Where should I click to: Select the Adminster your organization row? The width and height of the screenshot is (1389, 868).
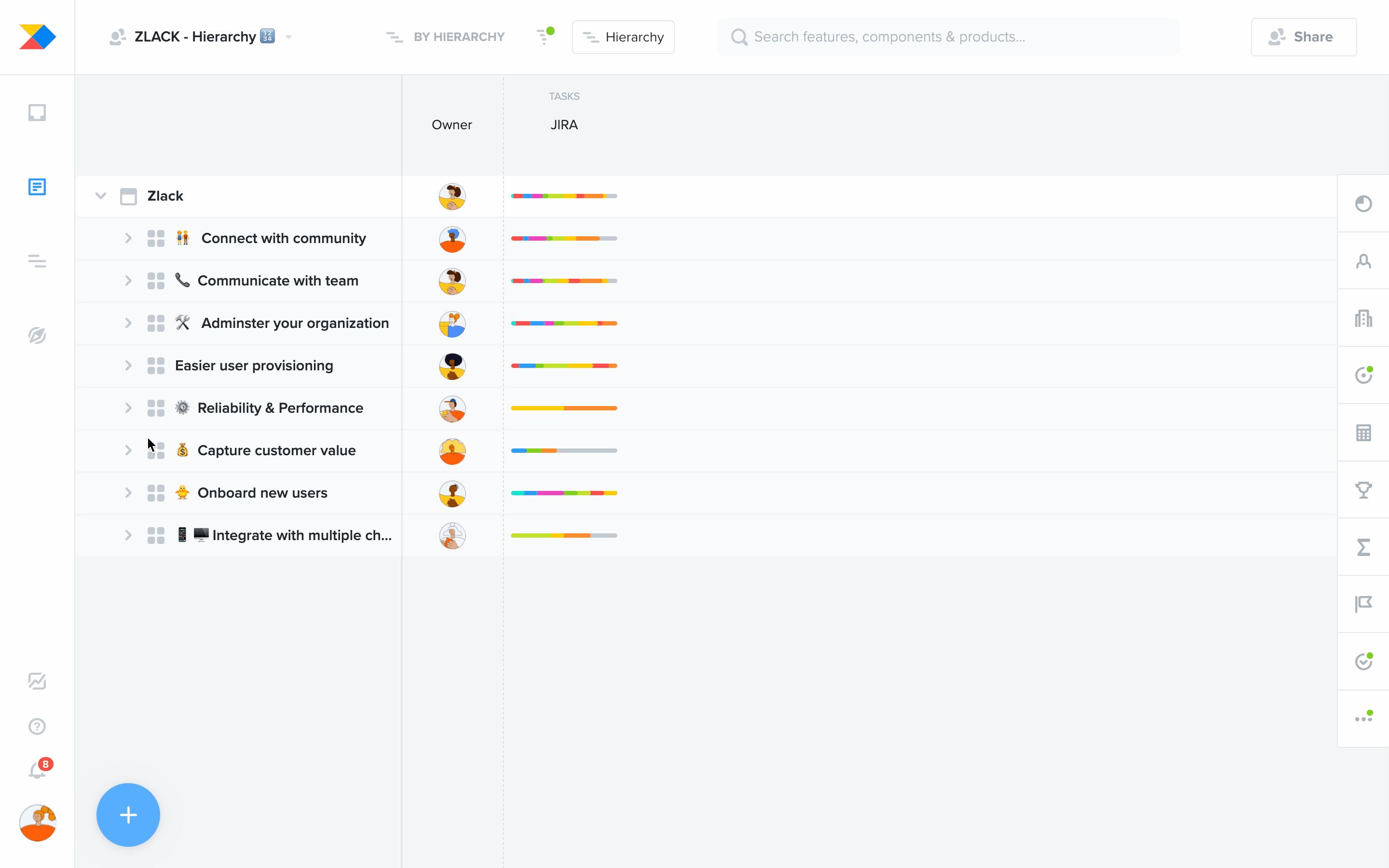pos(706,323)
